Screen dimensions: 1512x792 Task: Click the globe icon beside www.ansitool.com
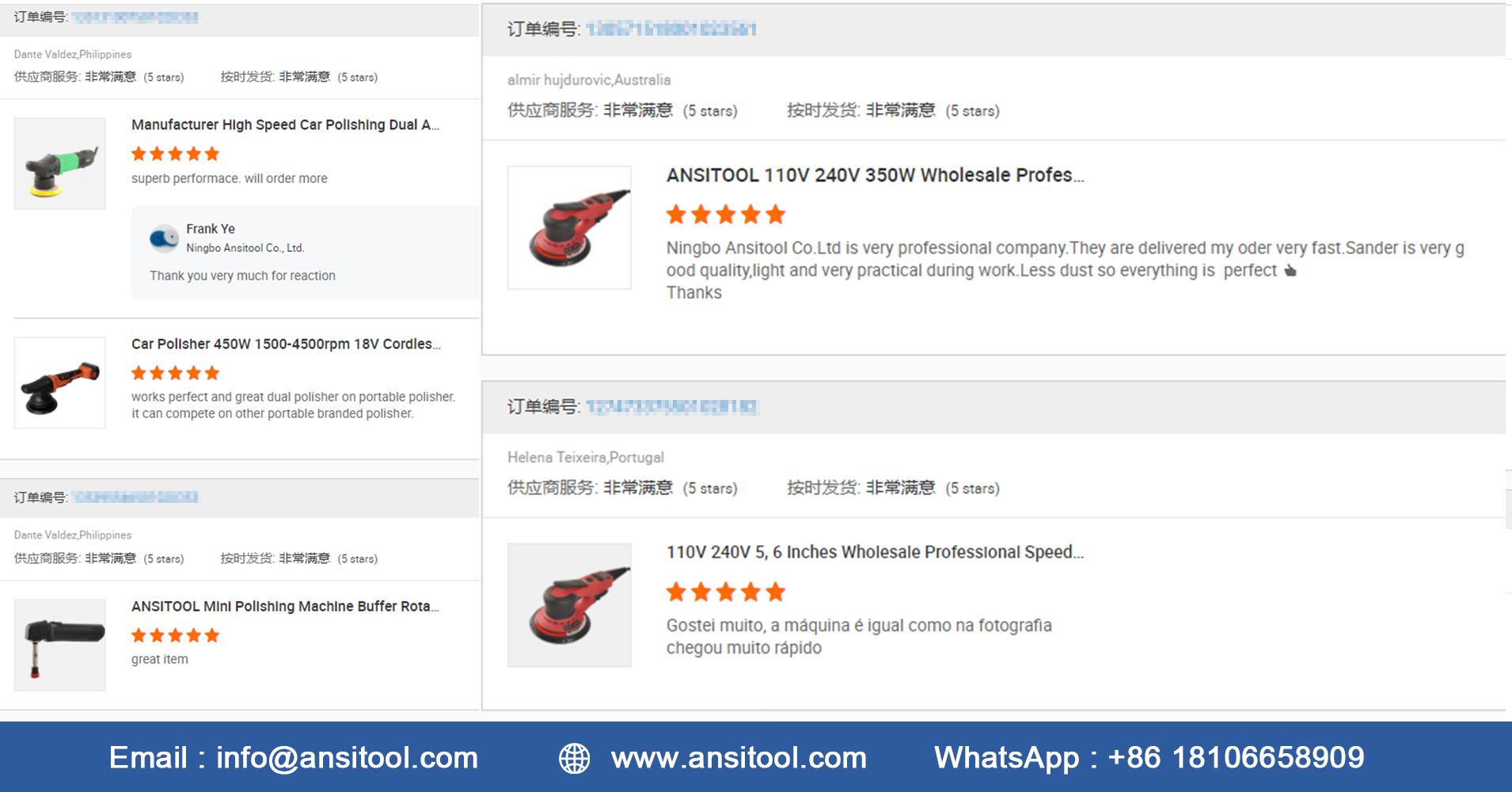(575, 758)
